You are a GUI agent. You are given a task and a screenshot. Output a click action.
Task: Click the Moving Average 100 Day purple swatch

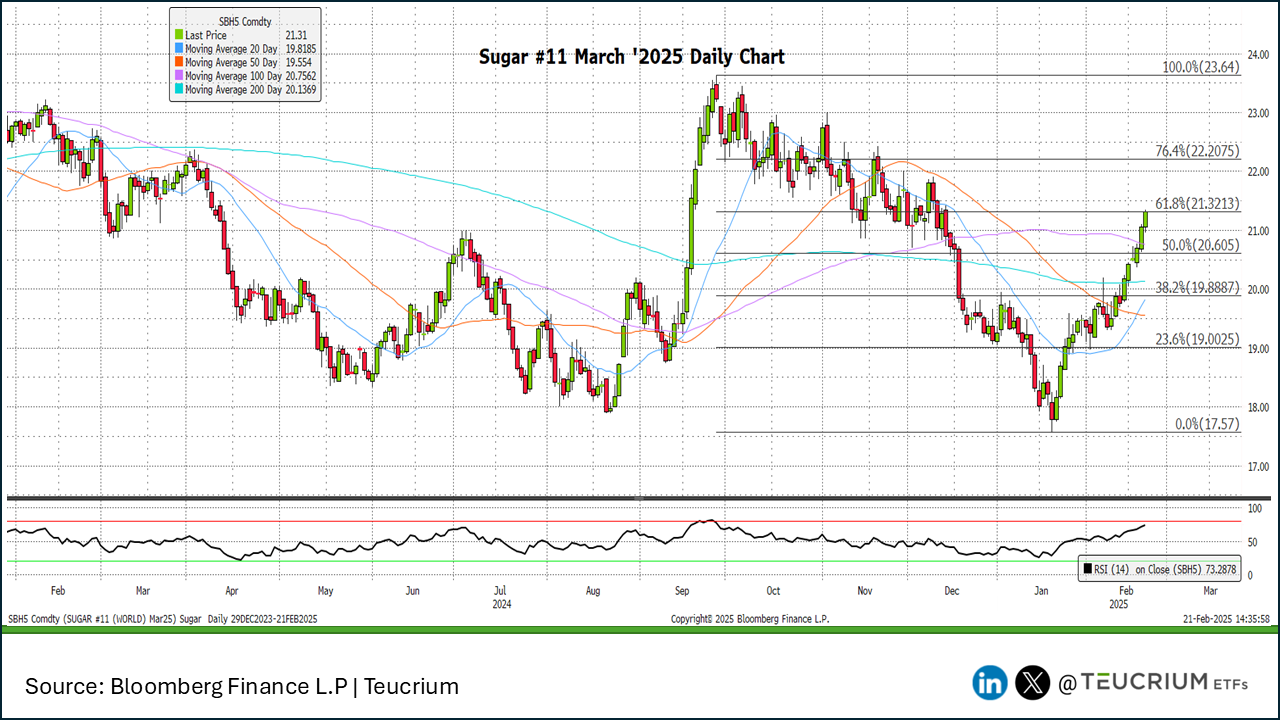pos(179,75)
